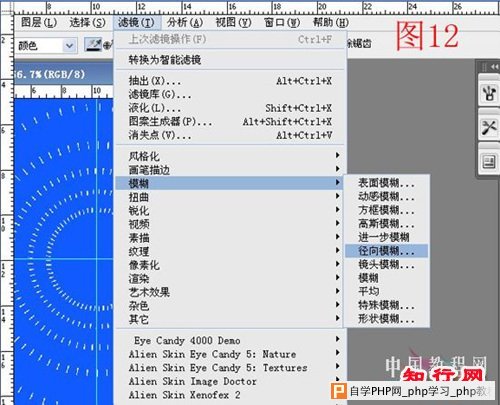Image resolution: width=500 pixels, height=405 pixels.
Task: Expand the 风格化 submenu
Action: 230,156
